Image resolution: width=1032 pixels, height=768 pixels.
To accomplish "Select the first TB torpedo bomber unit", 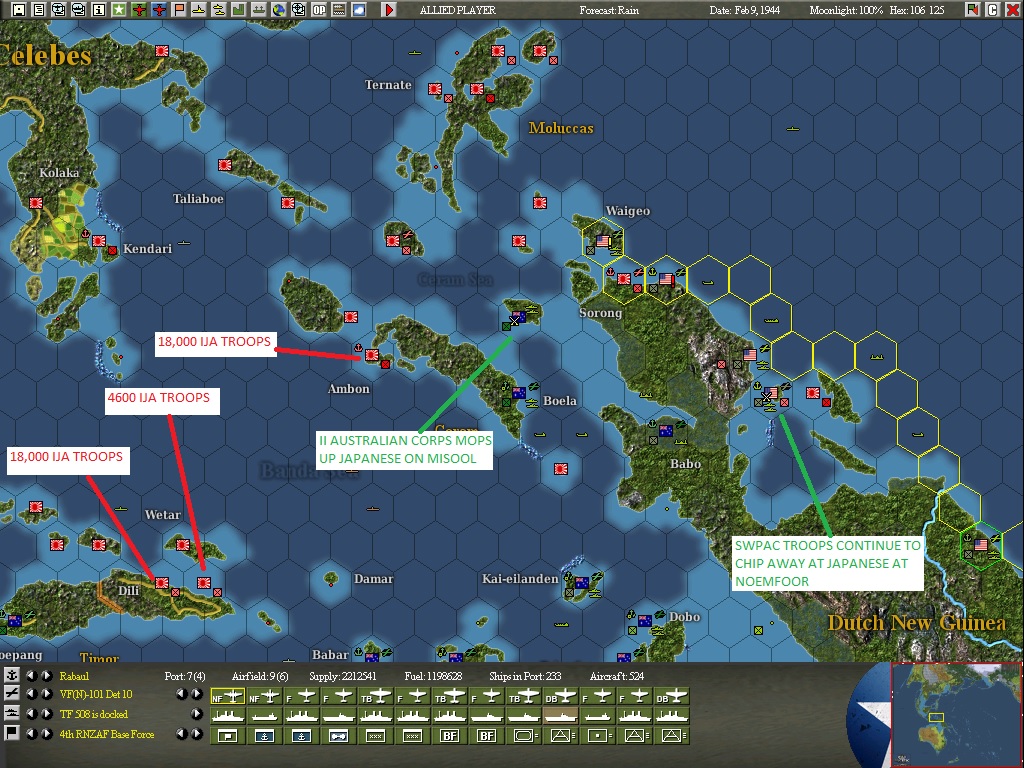I will (376, 696).
